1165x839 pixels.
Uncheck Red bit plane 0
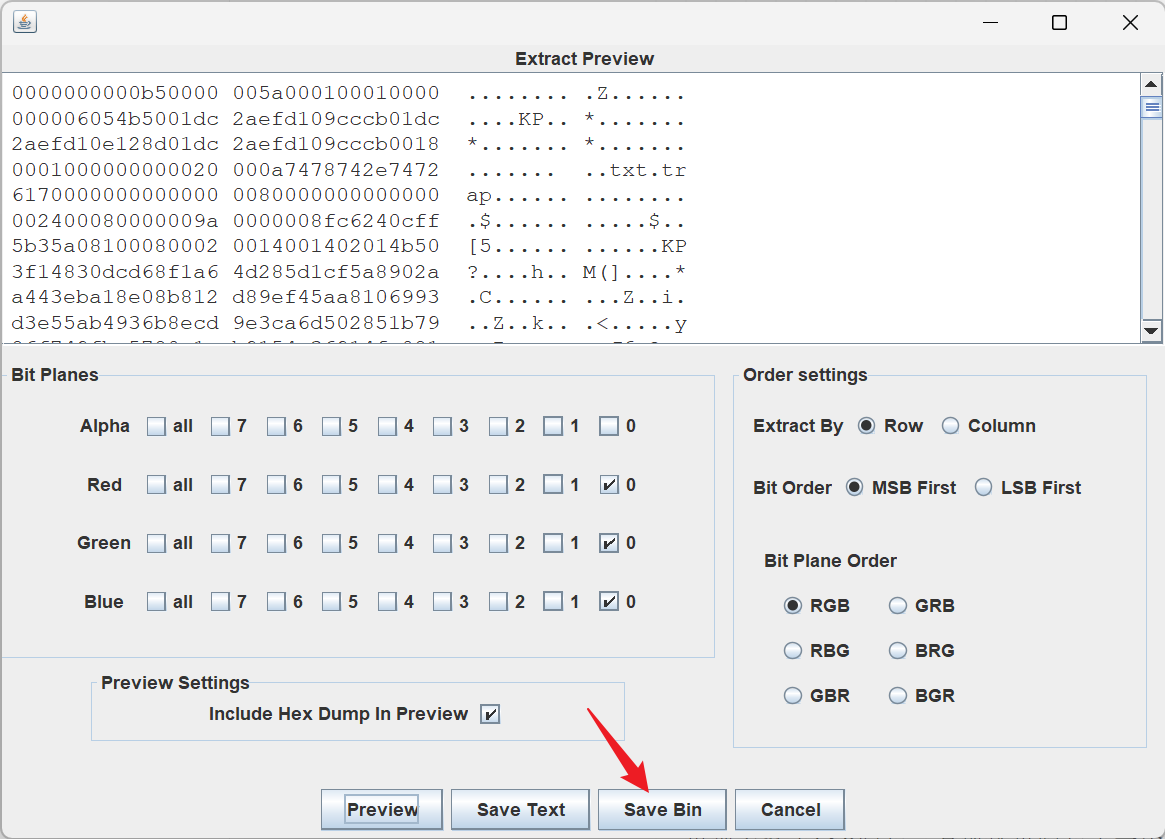coord(609,485)
